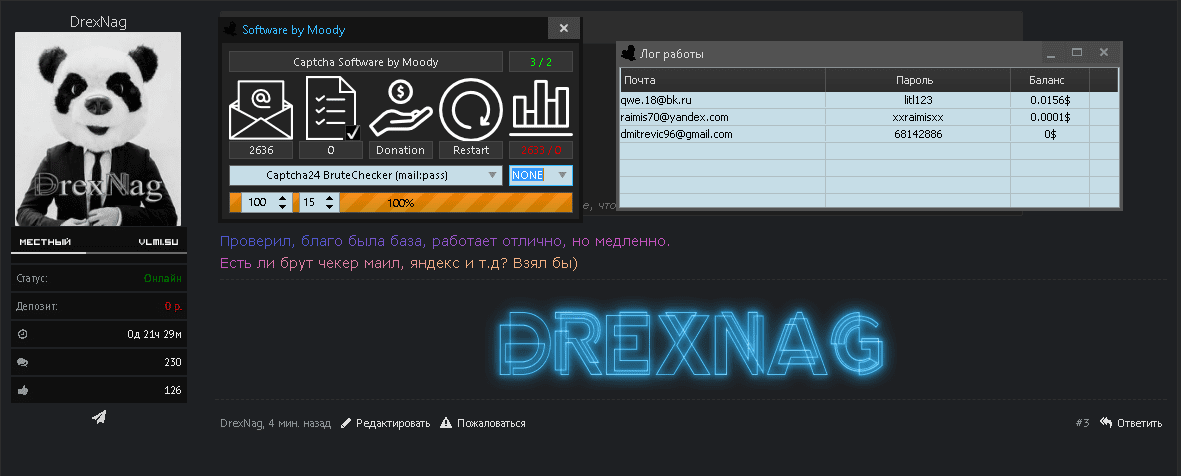This screenshot has width=1181, height=476.
Task: Open the DrexNag panda avatar
Action: (98, 129)
